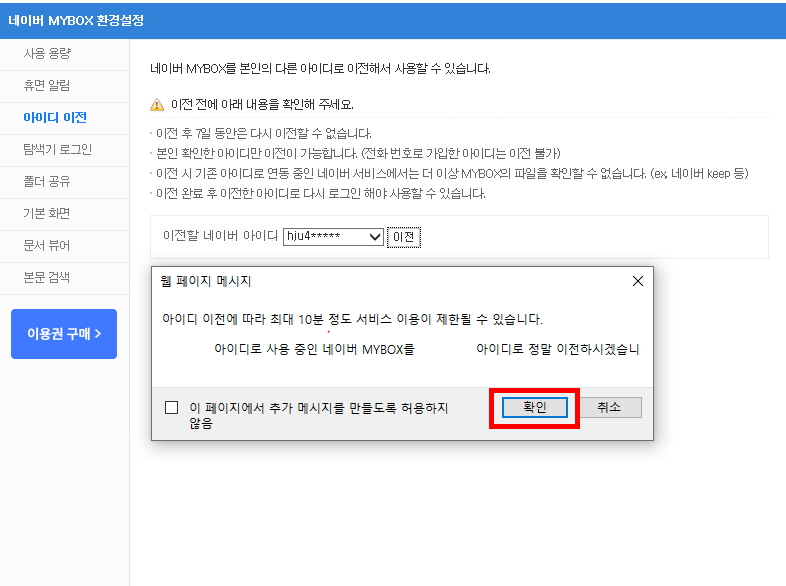The height and width of the screenshot is (586, 786).
Task: Click the 10분 service restriction message text
Action: [x=352, y=319]
